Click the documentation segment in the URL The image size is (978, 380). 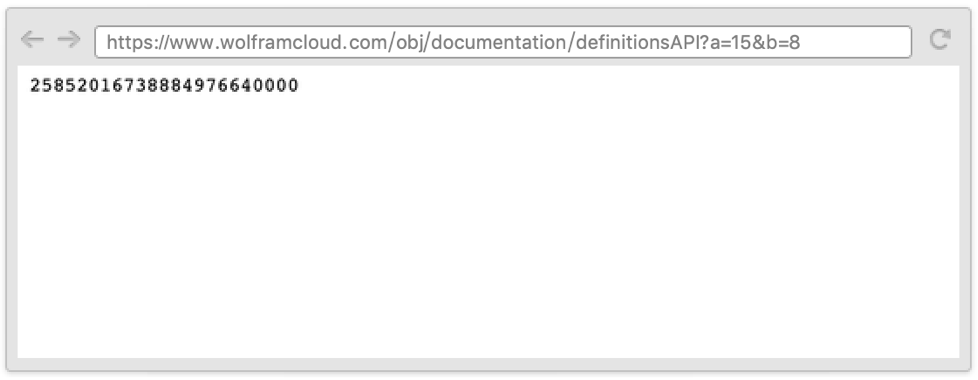(499, 42)
